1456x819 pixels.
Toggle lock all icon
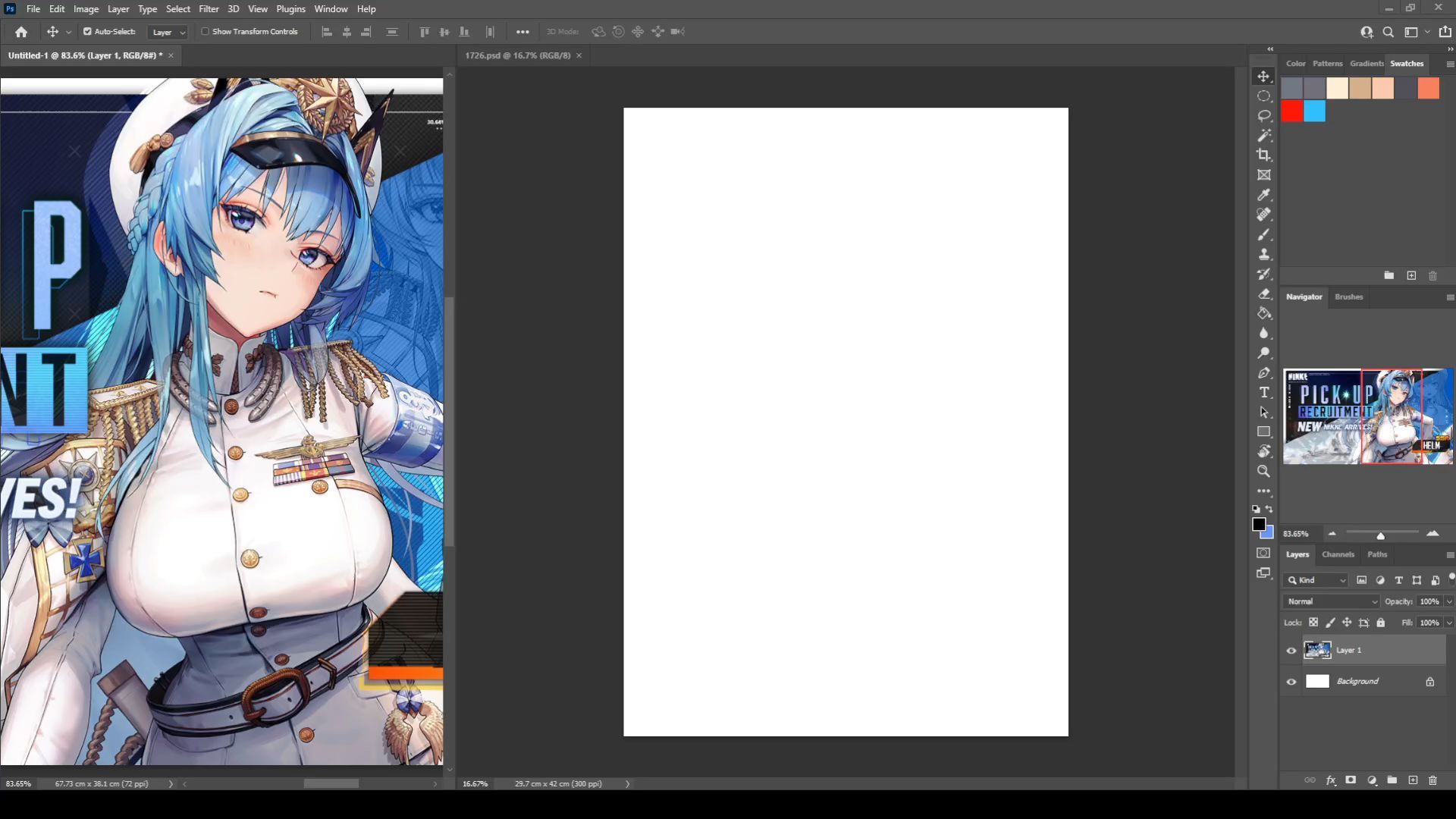point(1381,623)
